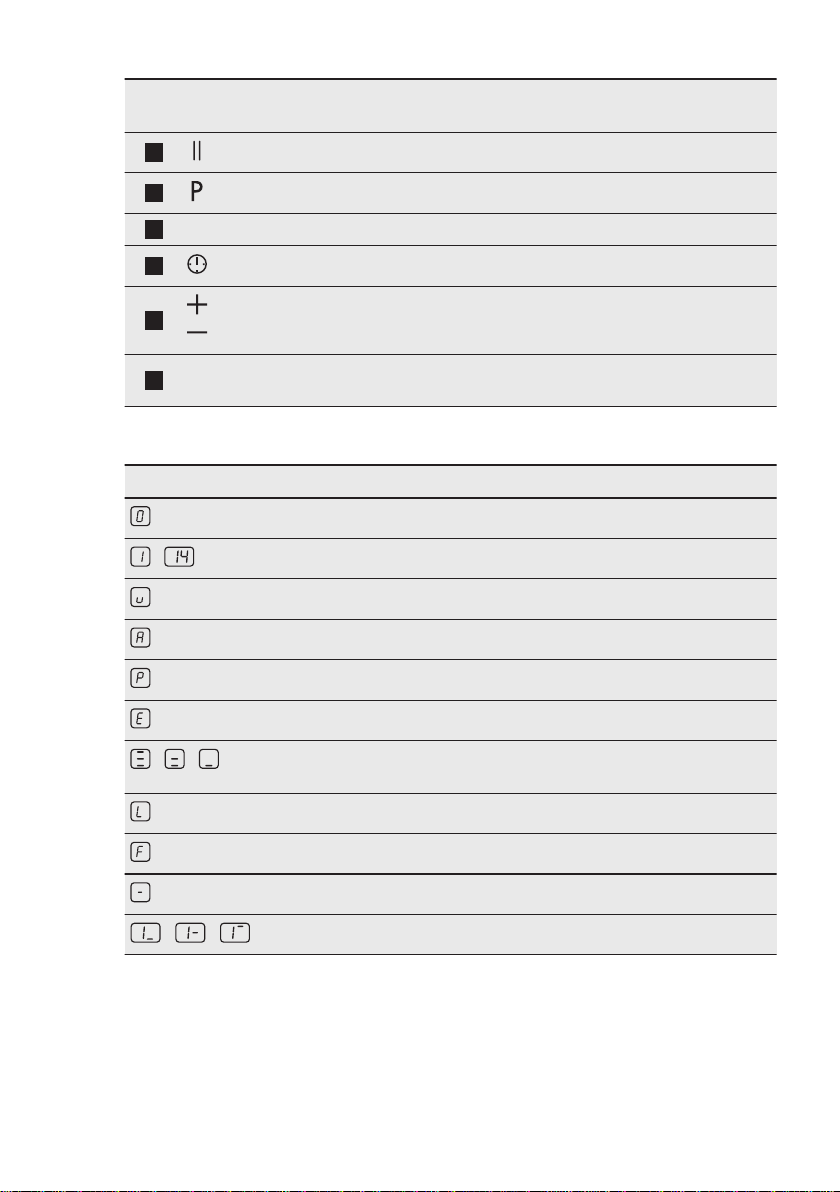Viewport: 840px width, 1192px height.
Task: Tap the plus sign symbol
Action: [197, 304]
